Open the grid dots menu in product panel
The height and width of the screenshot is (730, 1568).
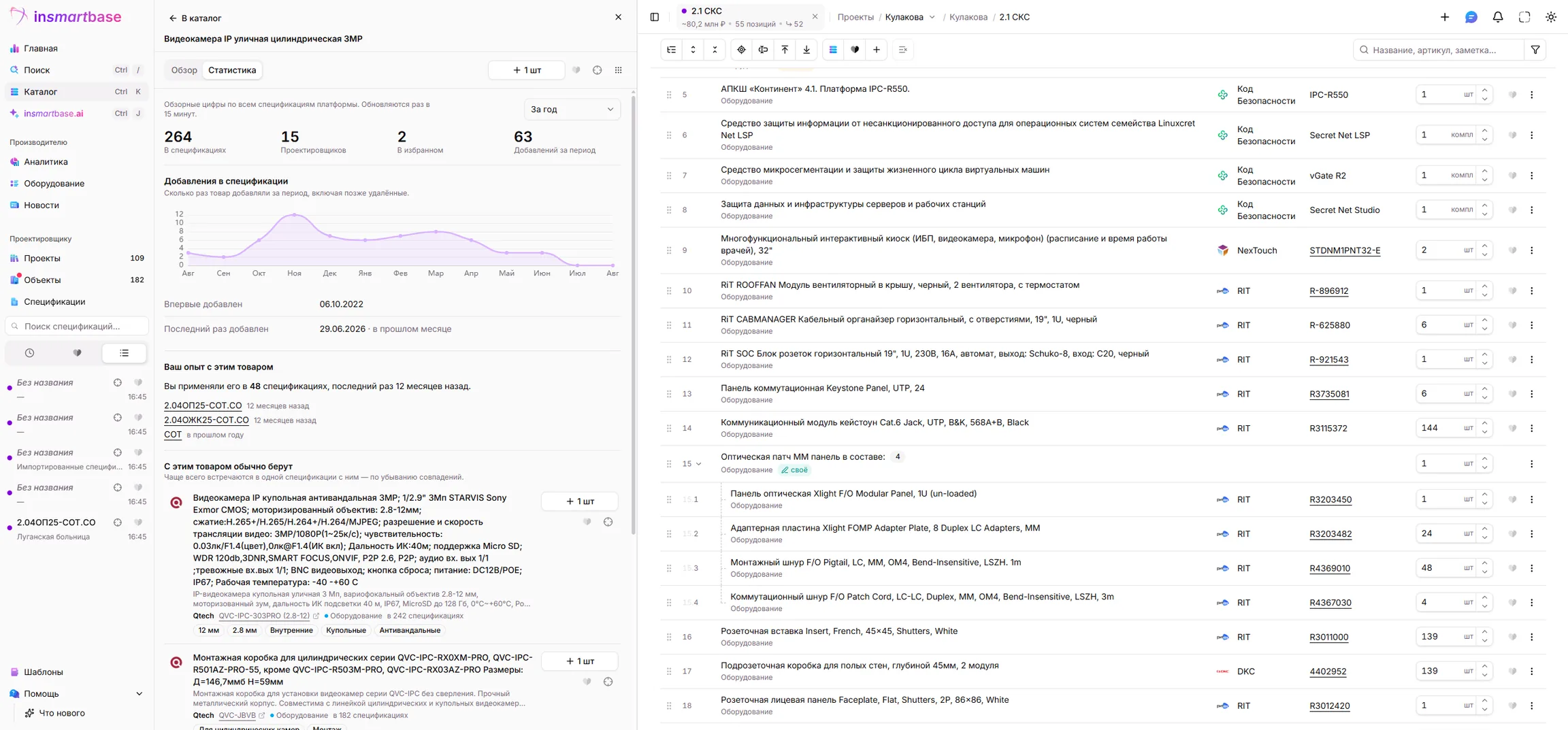(x=618, y=70)
